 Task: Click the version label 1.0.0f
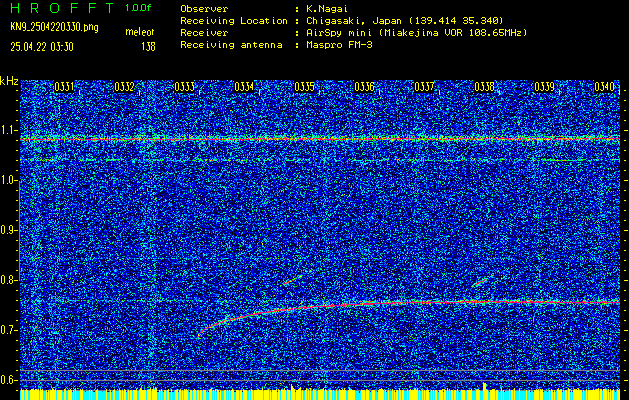coord(138,8)
